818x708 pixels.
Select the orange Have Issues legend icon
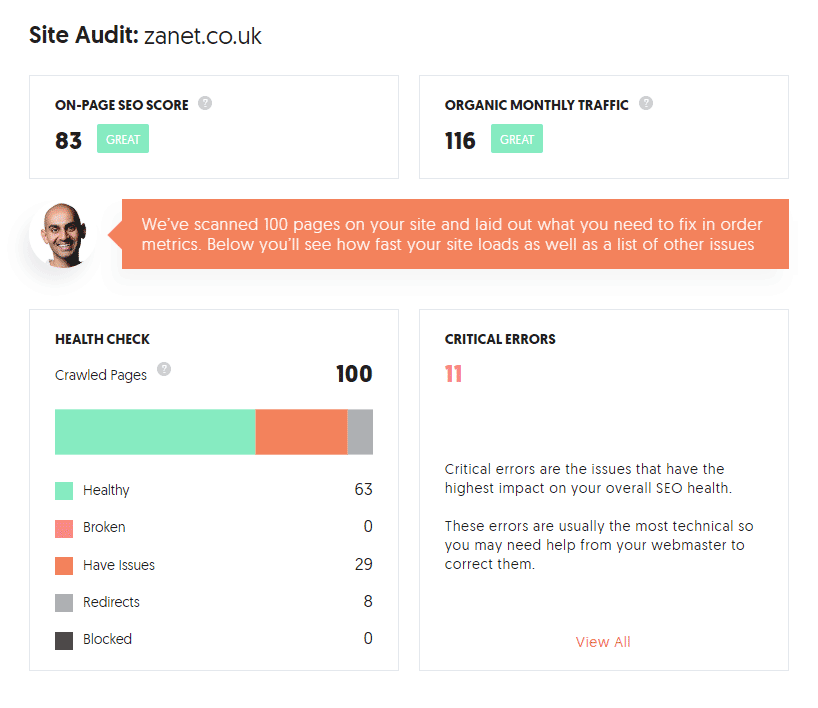tap(62, 564)
